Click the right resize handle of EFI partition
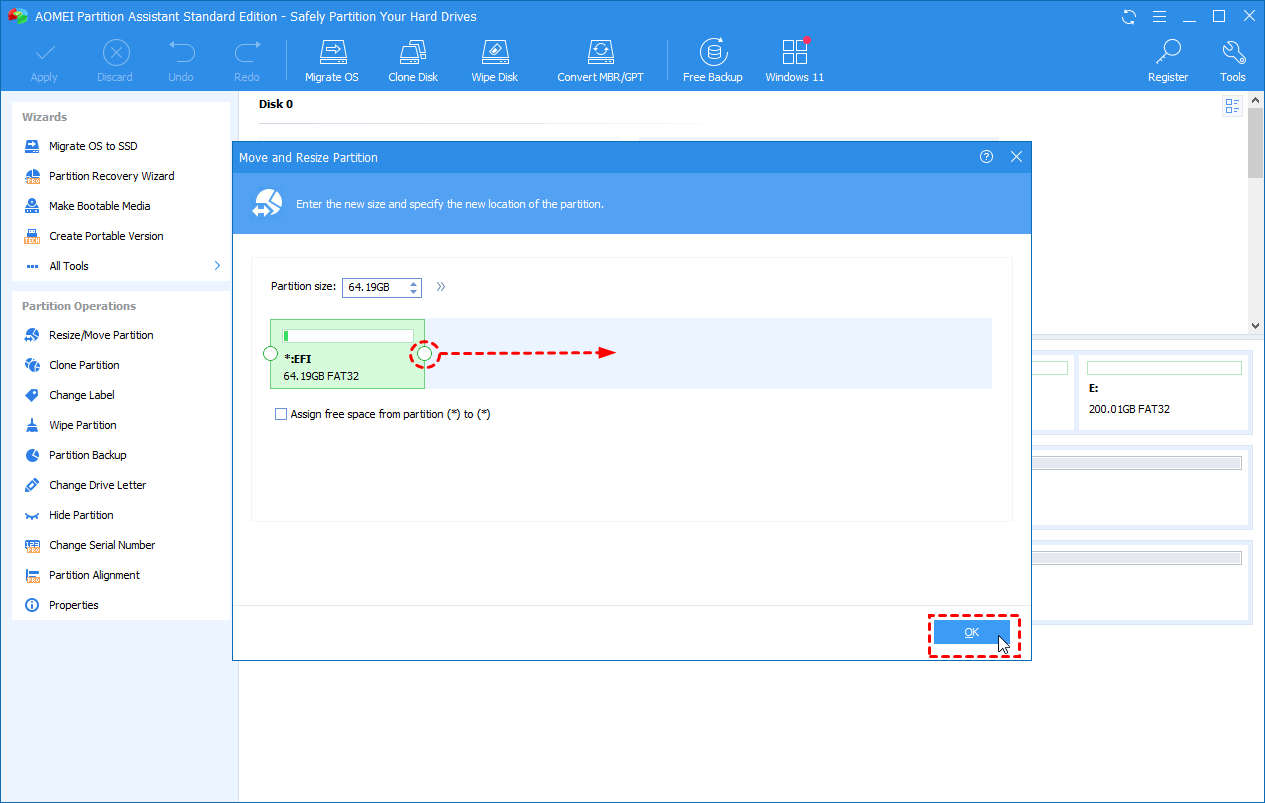 tap(424, 353)
